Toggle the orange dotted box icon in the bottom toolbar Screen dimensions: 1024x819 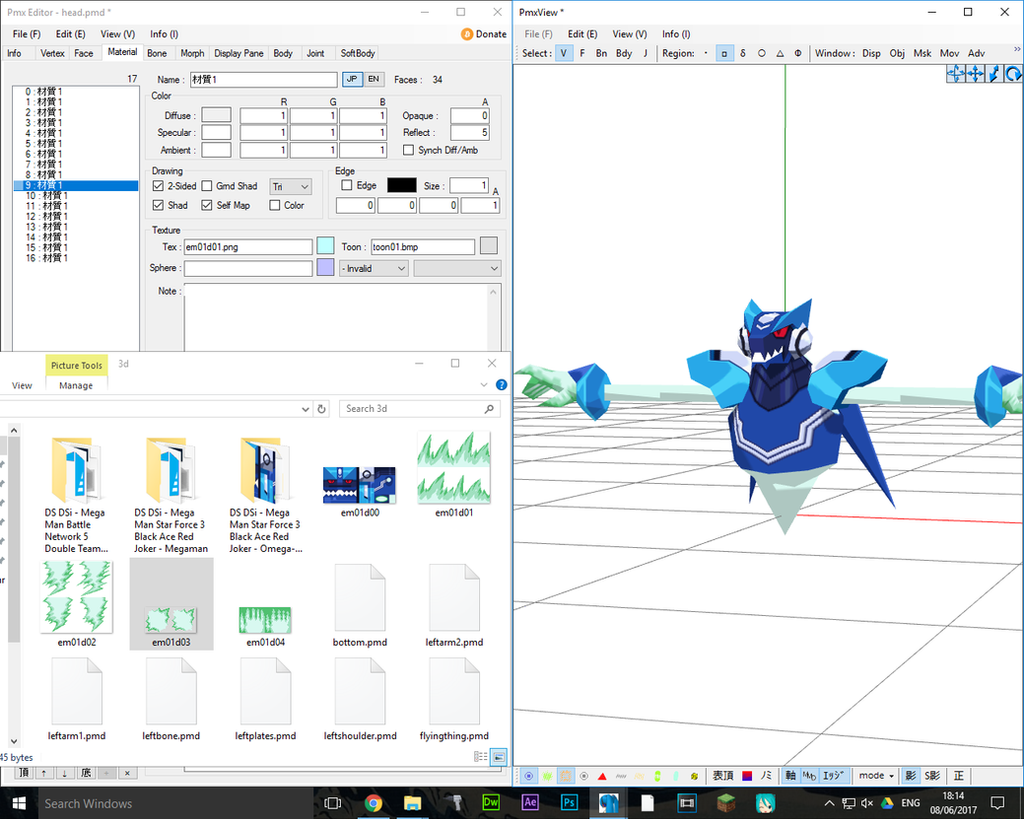pos(566,776)
